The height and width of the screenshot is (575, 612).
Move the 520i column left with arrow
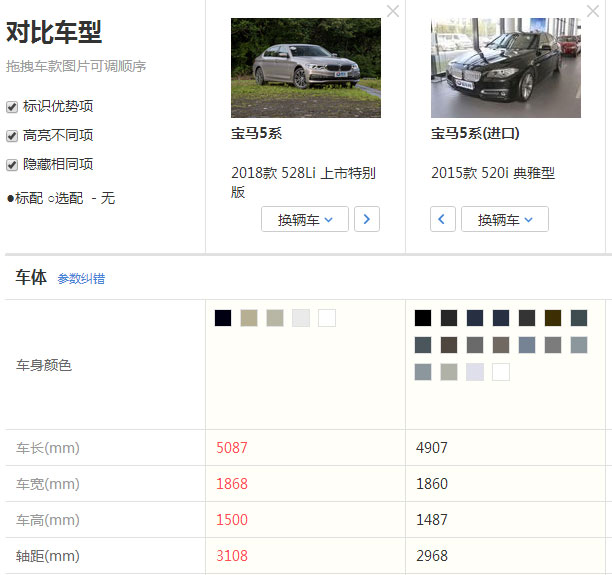click(443, 219)
